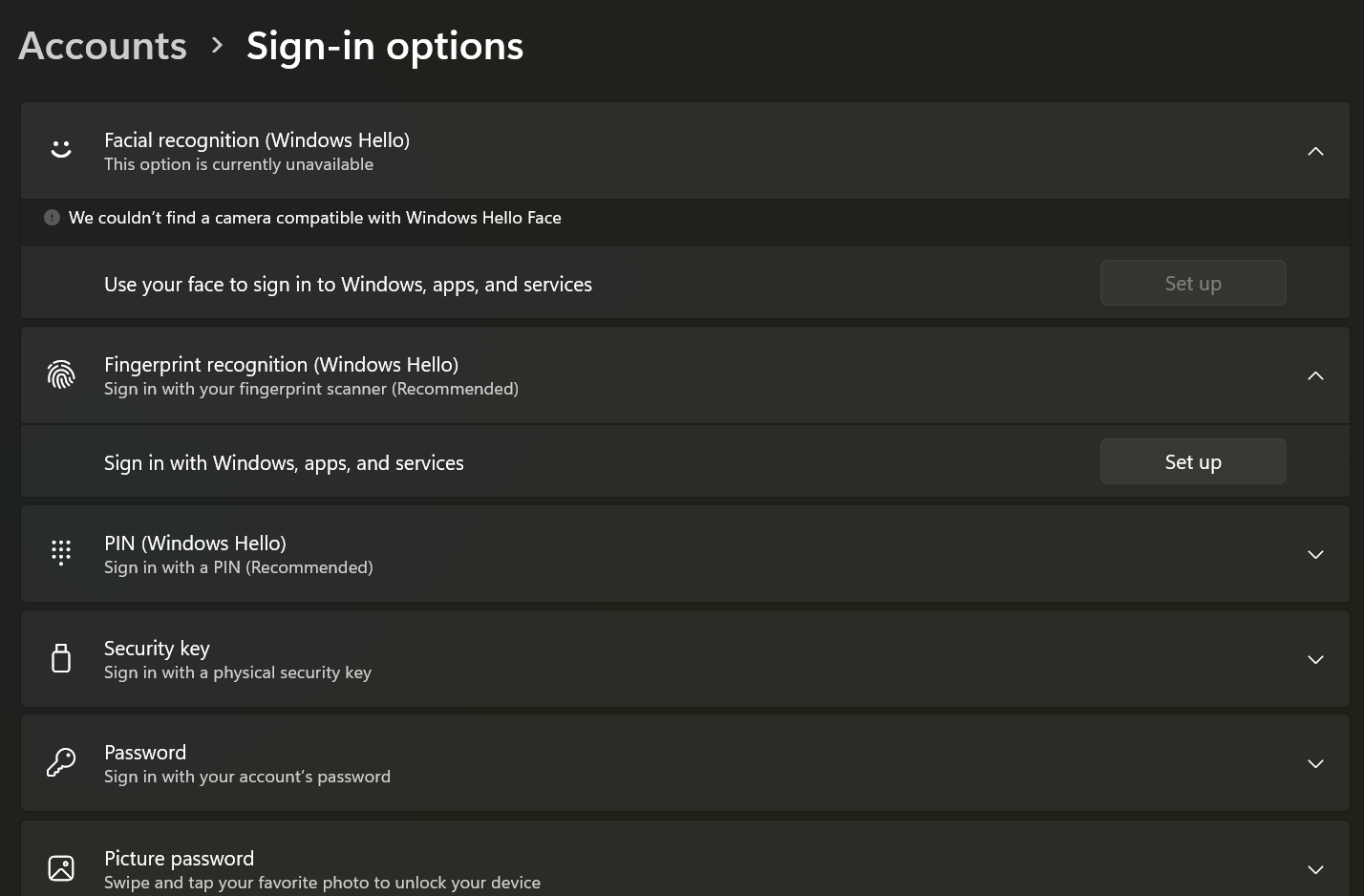Click Set up for fingerprint sign-in
The width and height of the screenshot is (1364, 896).
(1193, 462)
